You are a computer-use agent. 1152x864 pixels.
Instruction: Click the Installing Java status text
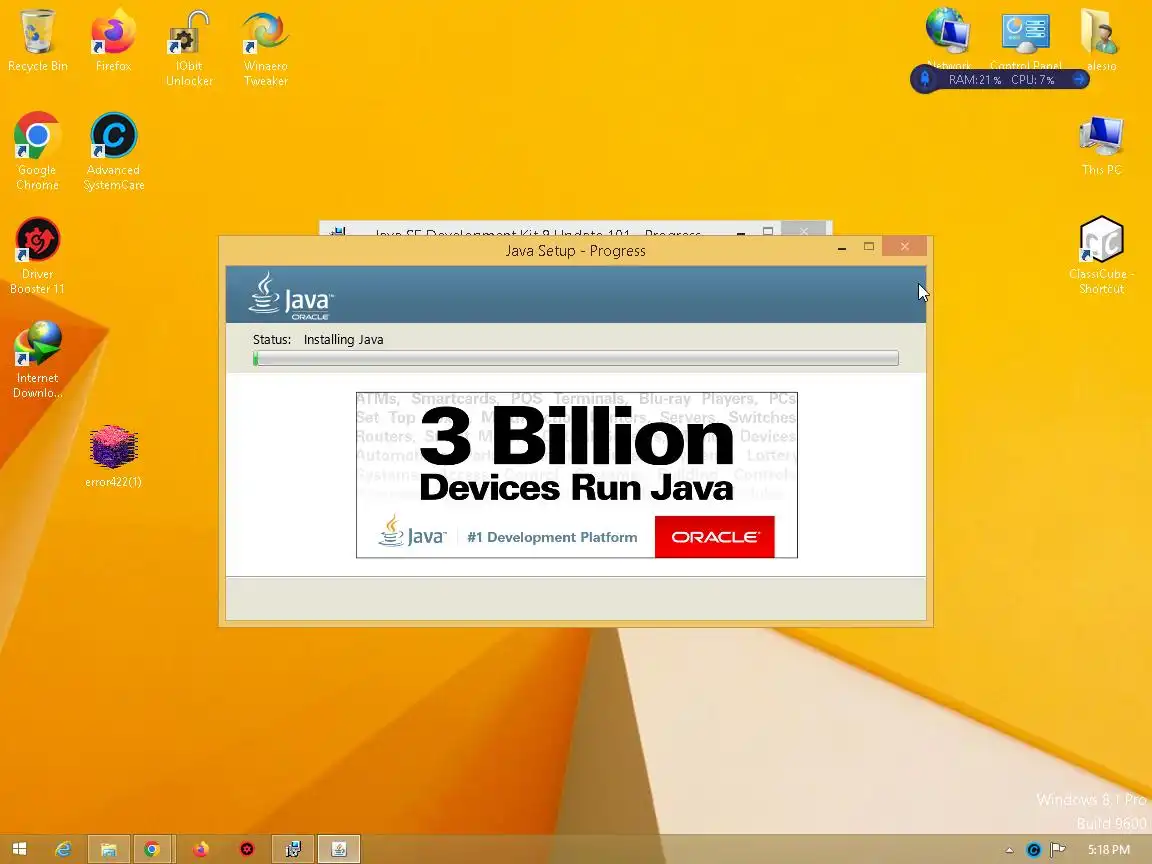click(x=343, y=339)
